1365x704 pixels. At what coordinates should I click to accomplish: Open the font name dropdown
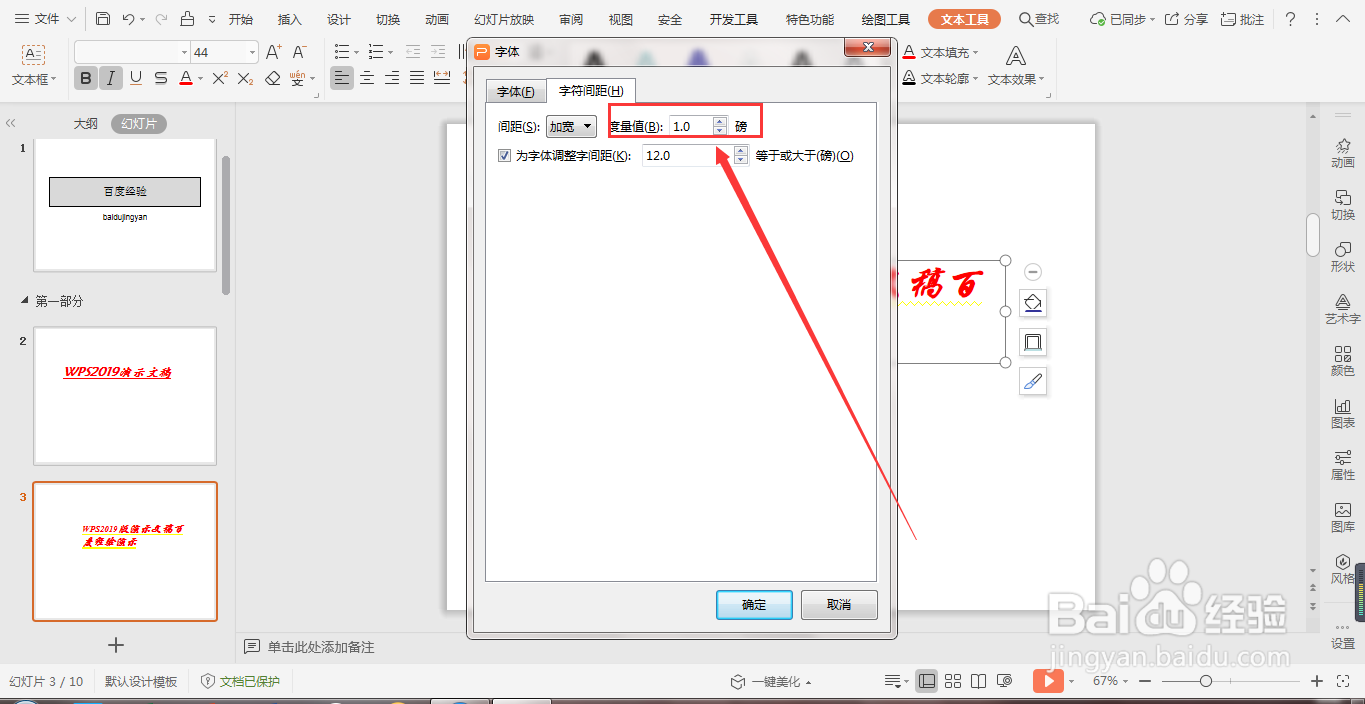(184, 52)
